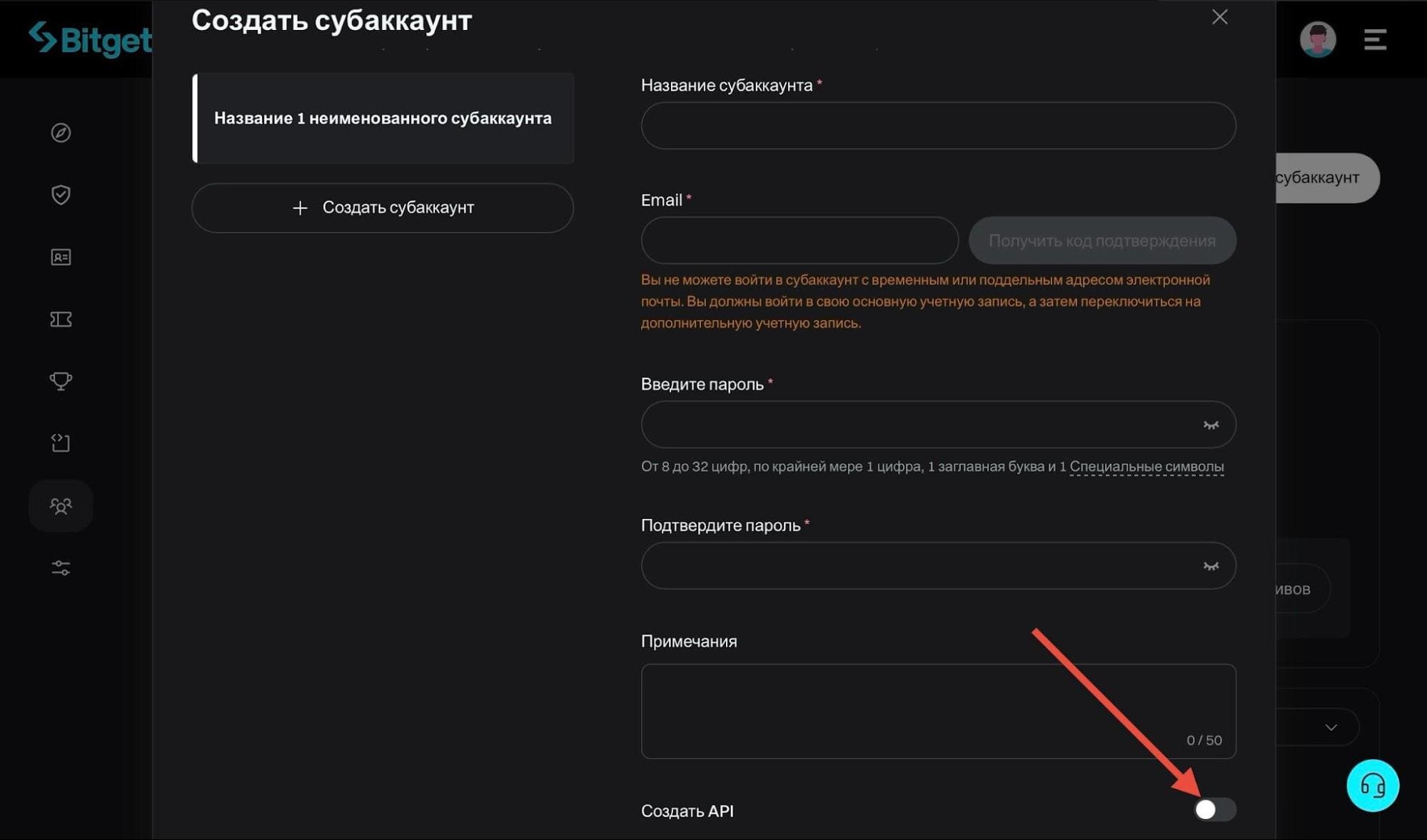The width and height of the screenshot is (1427, 840).
Task: Click the Создать субаккаунт dialog title
Action: pyautogui.click(x=332, y=20)
